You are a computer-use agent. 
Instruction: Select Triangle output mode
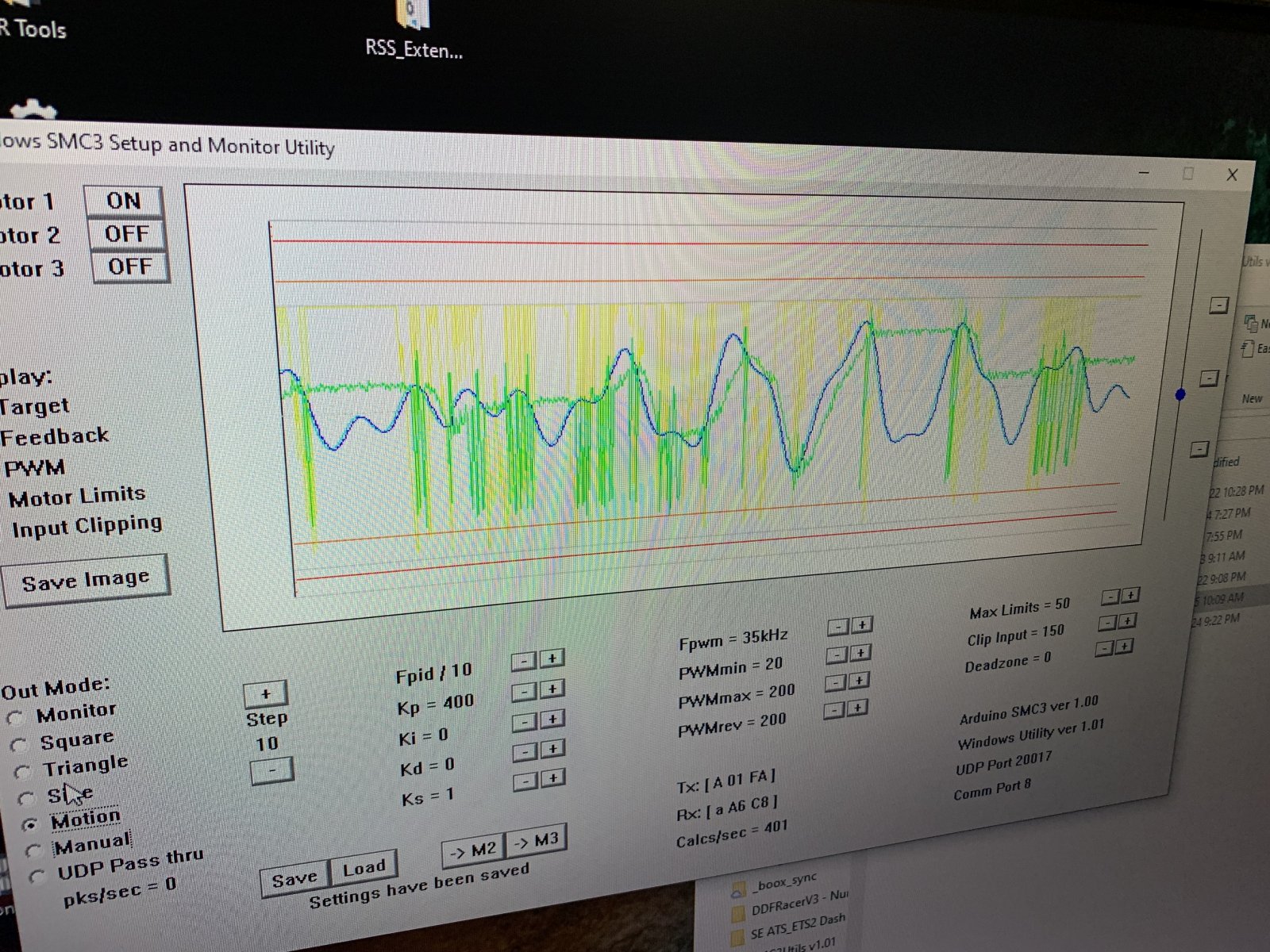tap(23, 772)
